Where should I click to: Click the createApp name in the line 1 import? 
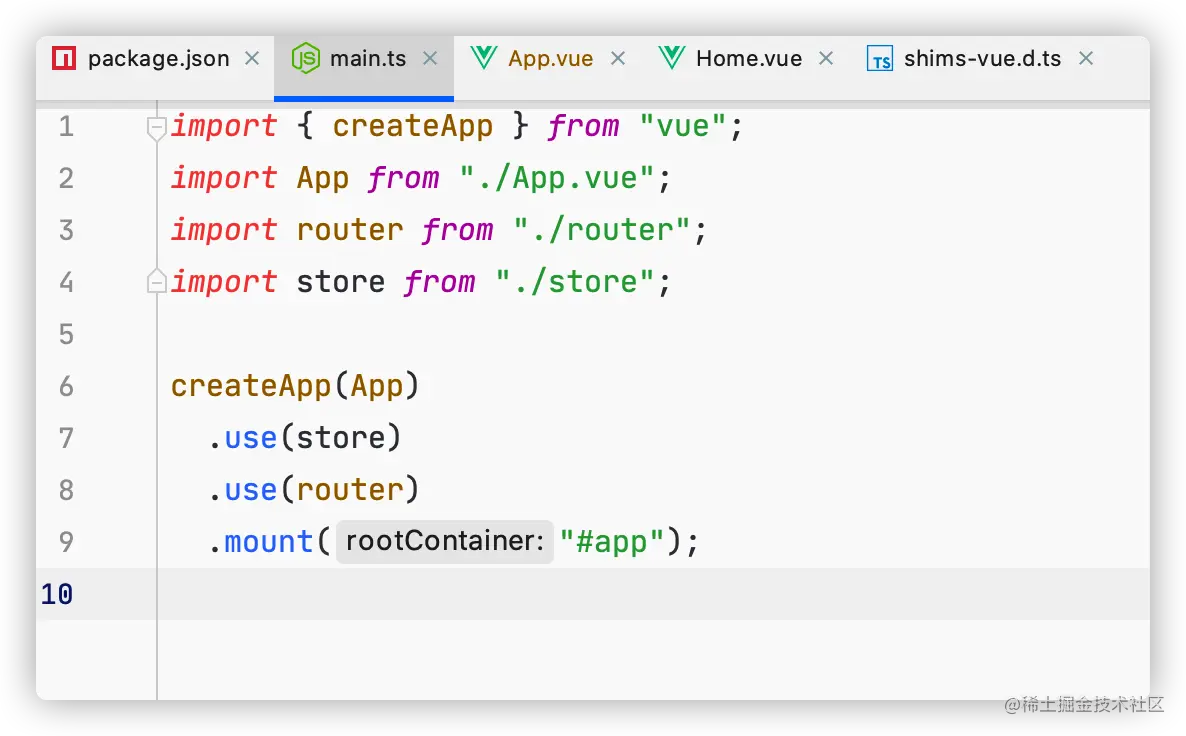(412, 126)
